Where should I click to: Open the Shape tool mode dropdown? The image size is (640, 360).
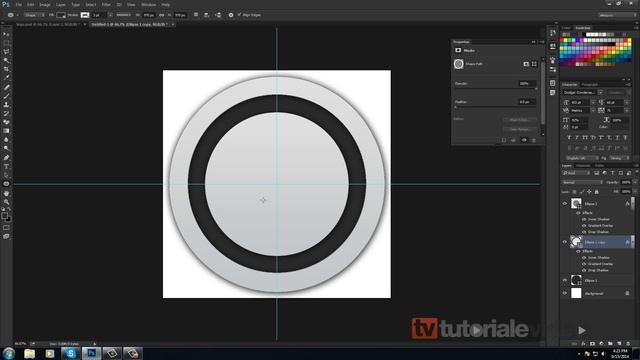click(34, 15)
